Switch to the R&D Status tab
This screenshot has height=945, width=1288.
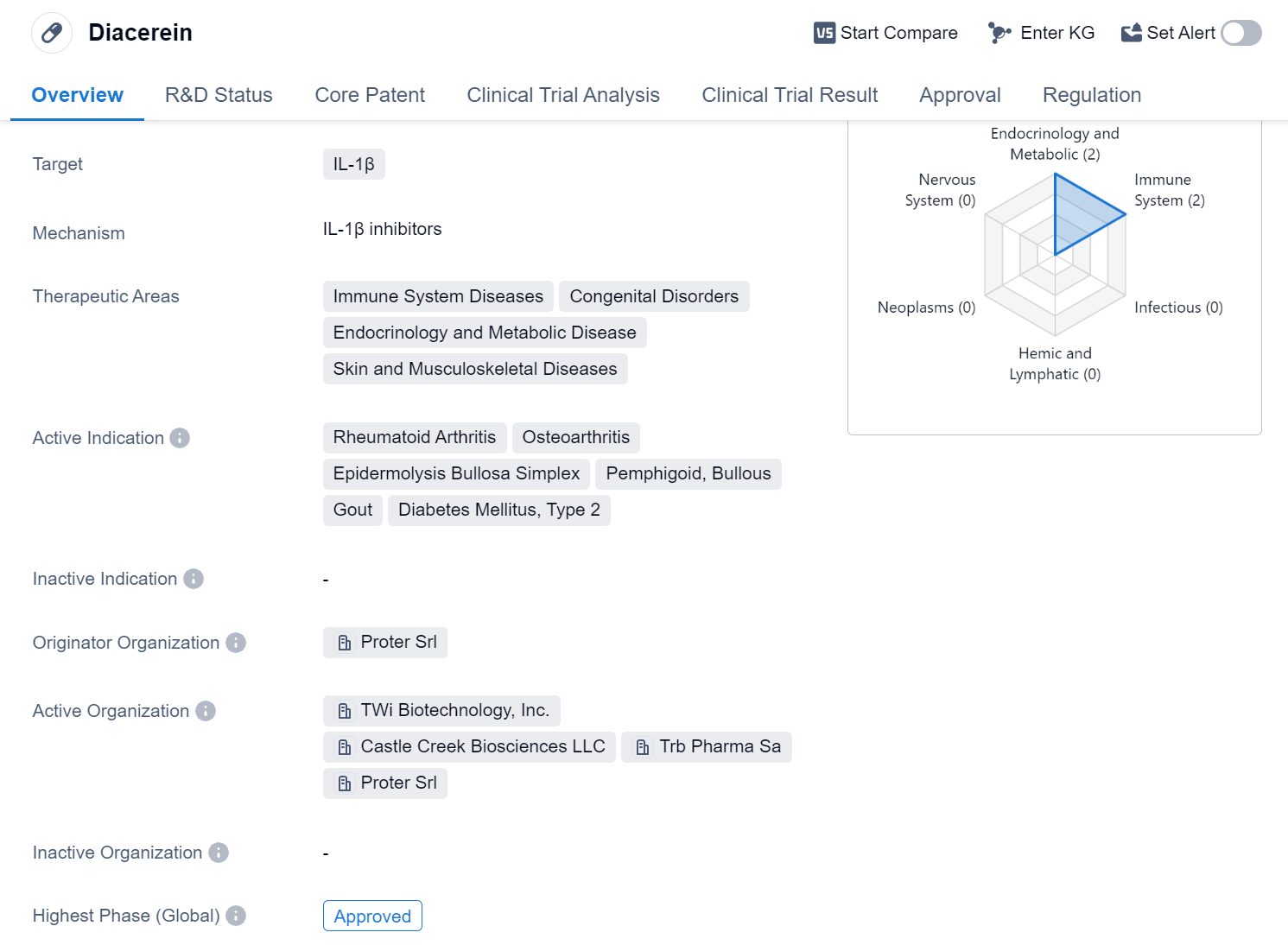pyautogui.click(x=219, y=95)
